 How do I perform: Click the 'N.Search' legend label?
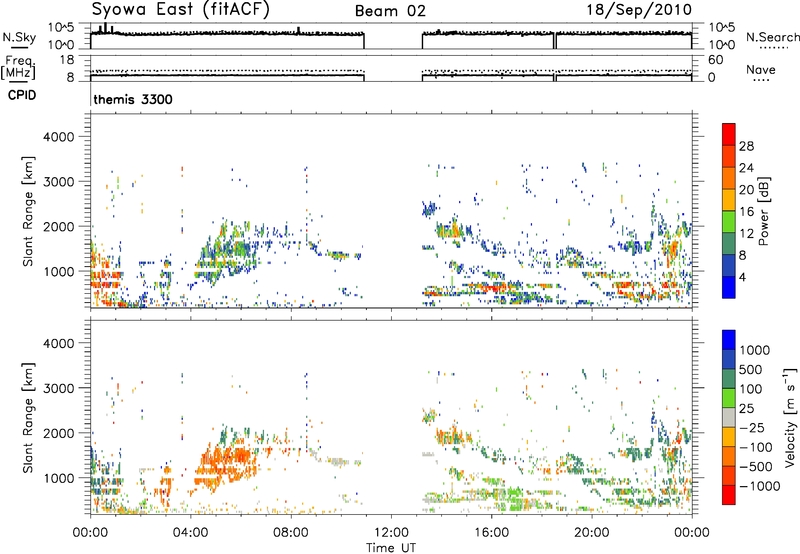(772, 37)
